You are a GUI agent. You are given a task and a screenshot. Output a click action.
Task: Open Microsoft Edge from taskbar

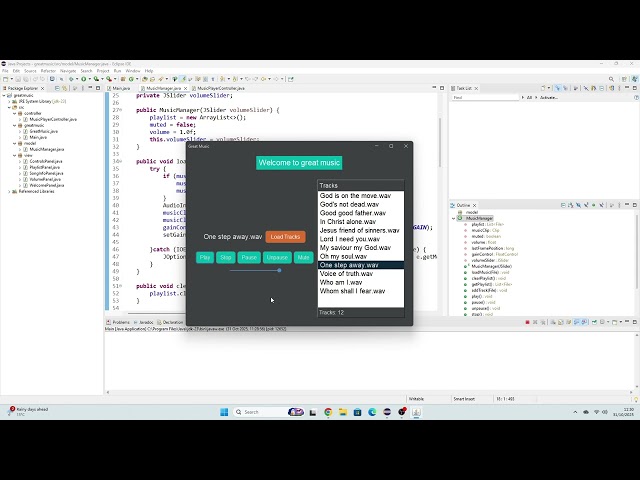(x=372, y=412)
